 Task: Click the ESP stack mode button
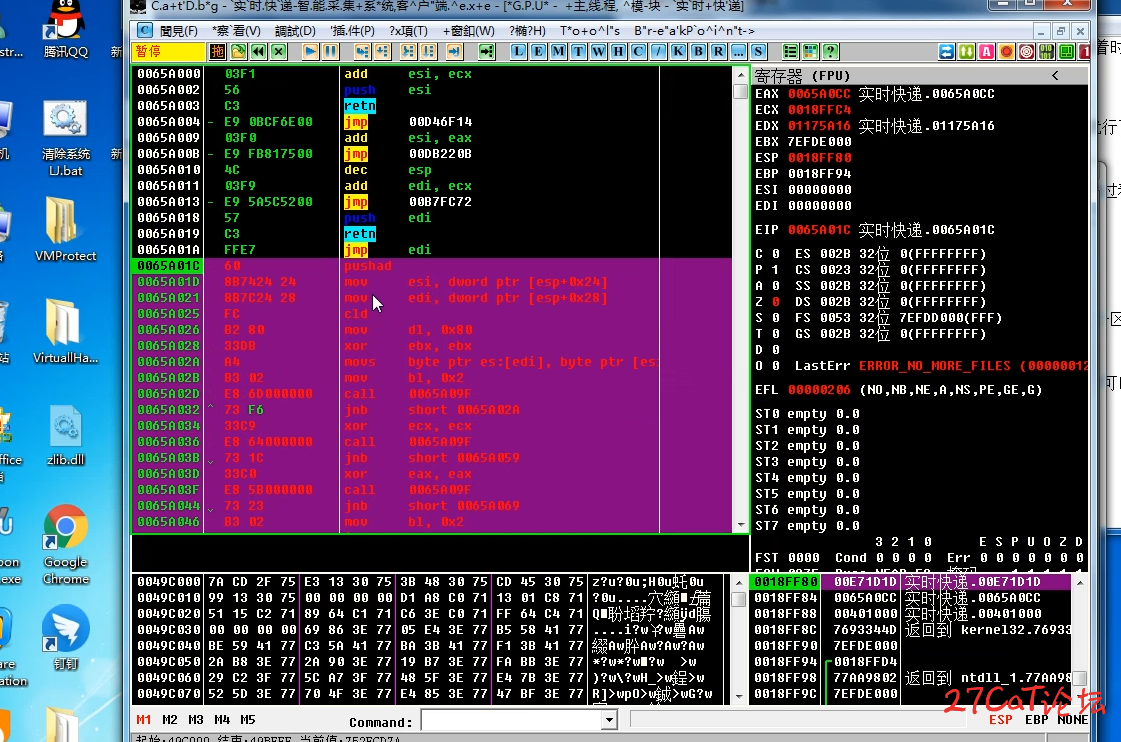pyautogui.click(x=1001, y=720)
